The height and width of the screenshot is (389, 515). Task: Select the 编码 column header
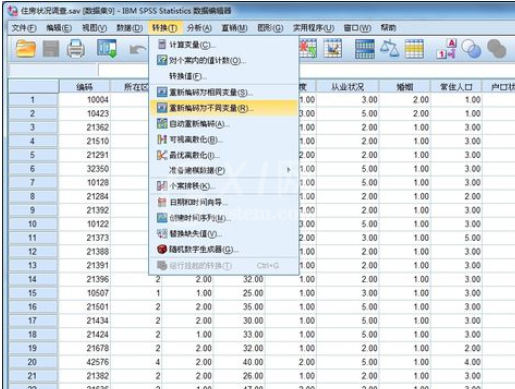85,87
